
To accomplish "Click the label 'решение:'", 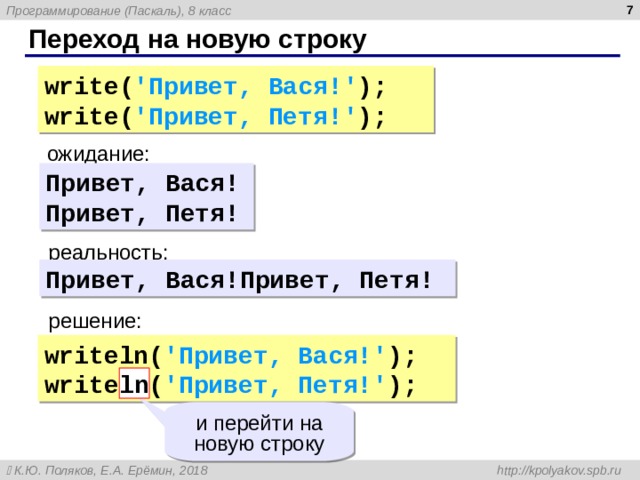I will point(95,321).
